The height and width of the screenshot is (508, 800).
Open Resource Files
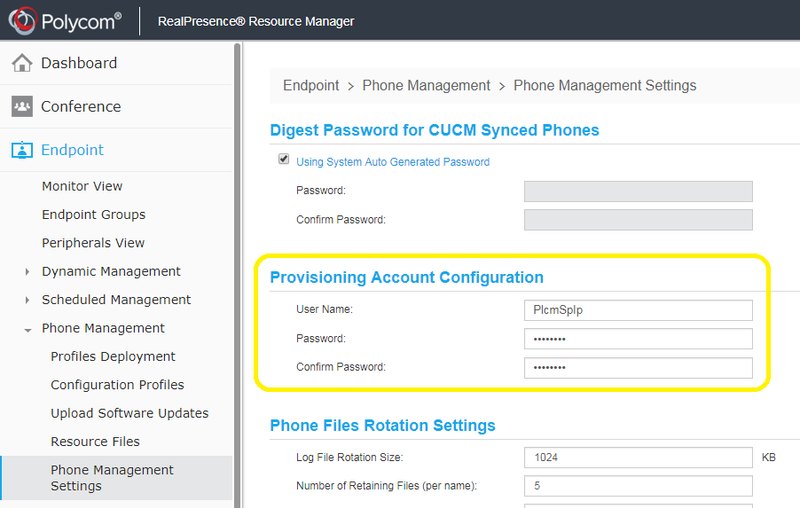pos(95,442)
